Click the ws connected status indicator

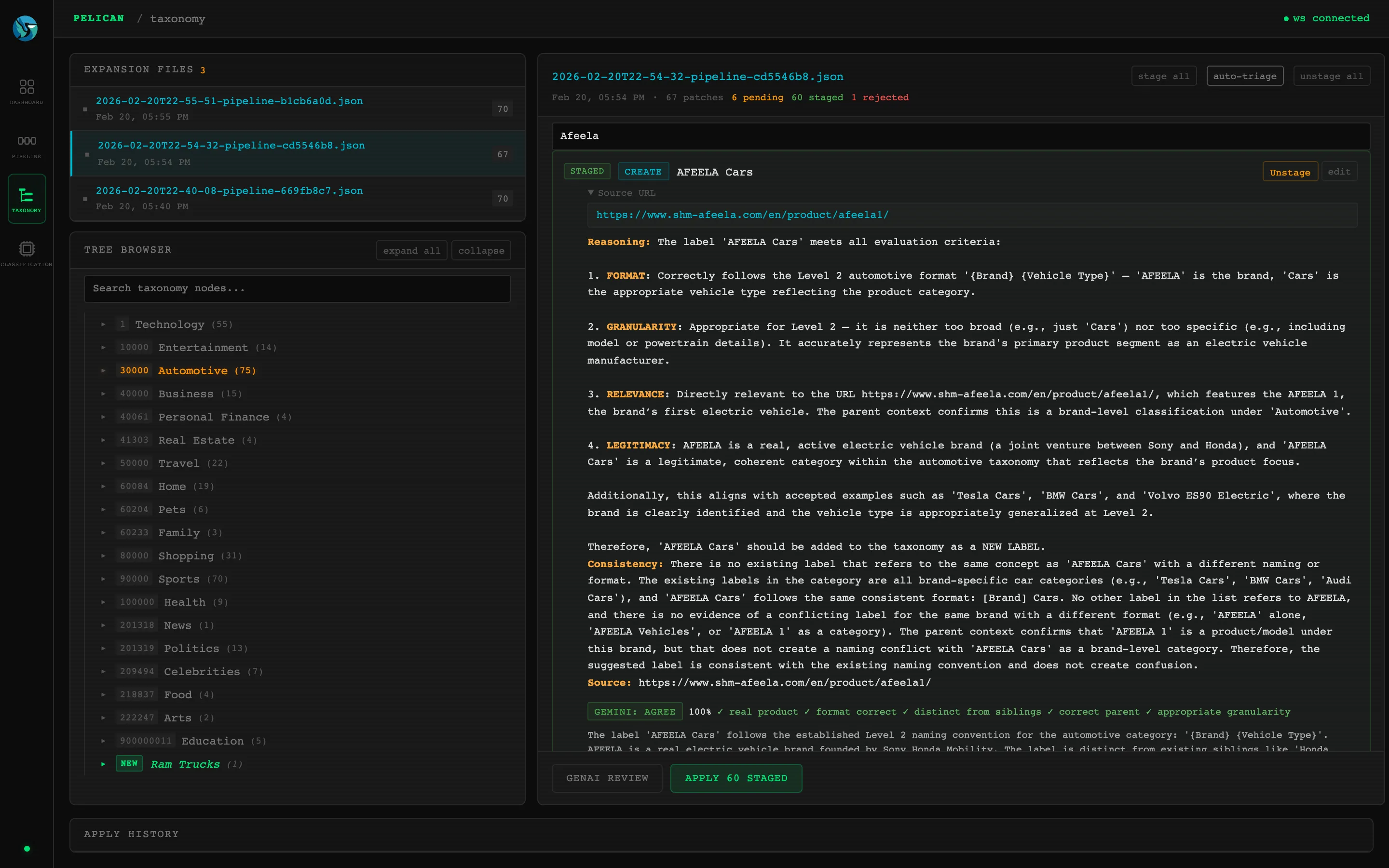[x=1326, y=18]
